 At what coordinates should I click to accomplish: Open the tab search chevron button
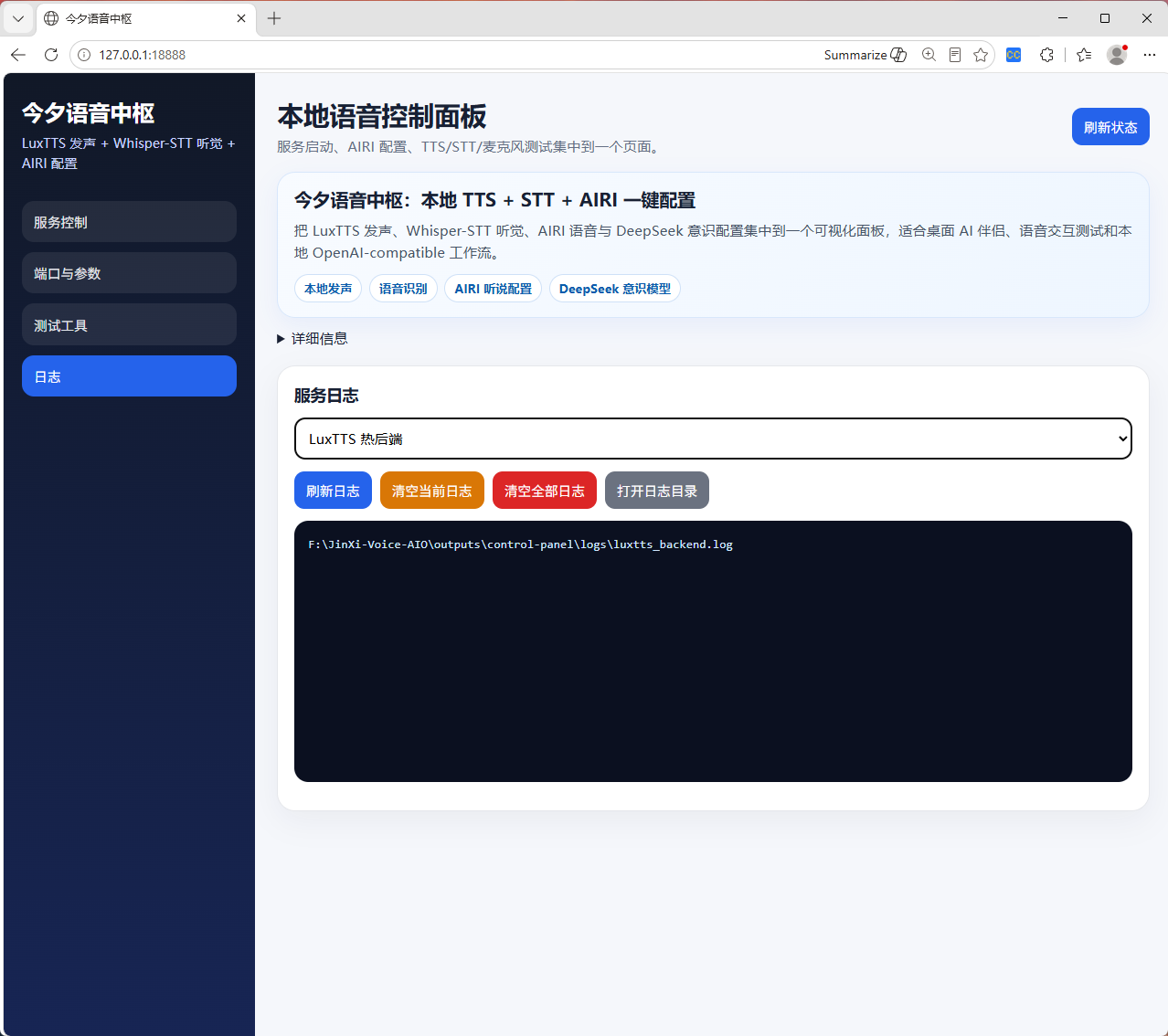pos(18,18)
